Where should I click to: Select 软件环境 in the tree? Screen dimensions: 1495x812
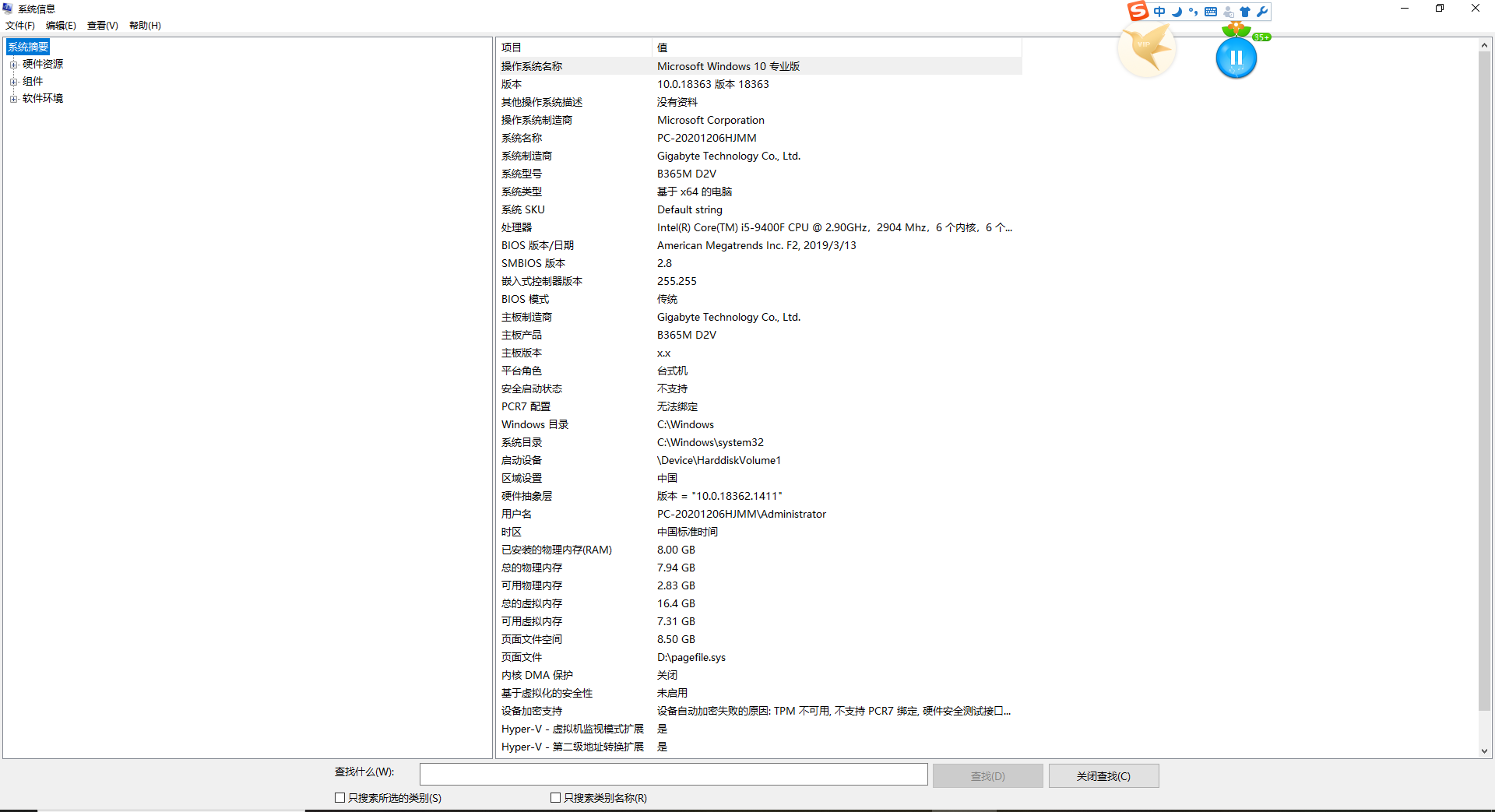43,98
